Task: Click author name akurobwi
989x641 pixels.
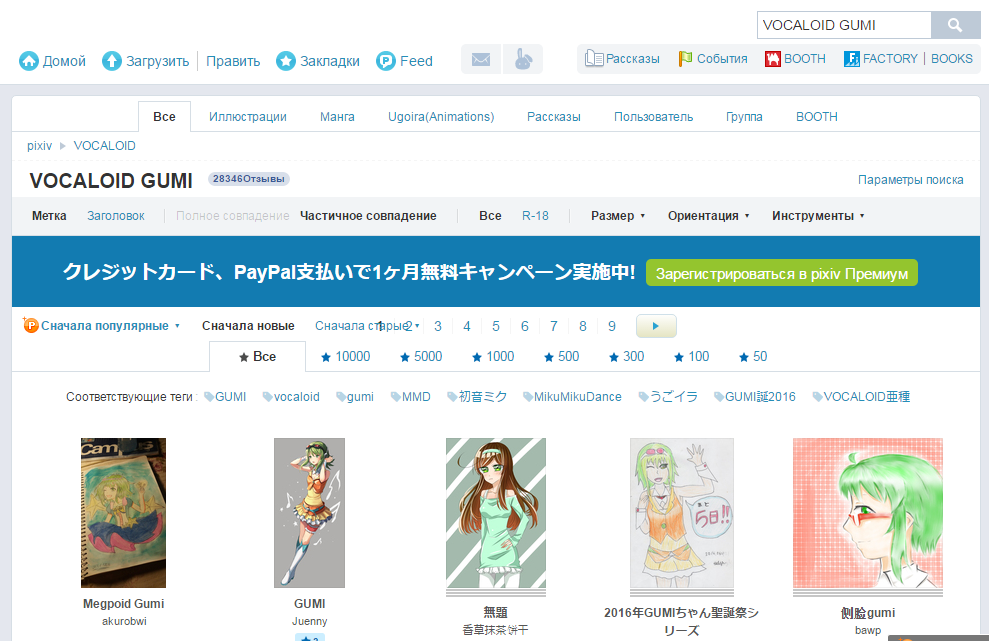Action: pos(124,621)
